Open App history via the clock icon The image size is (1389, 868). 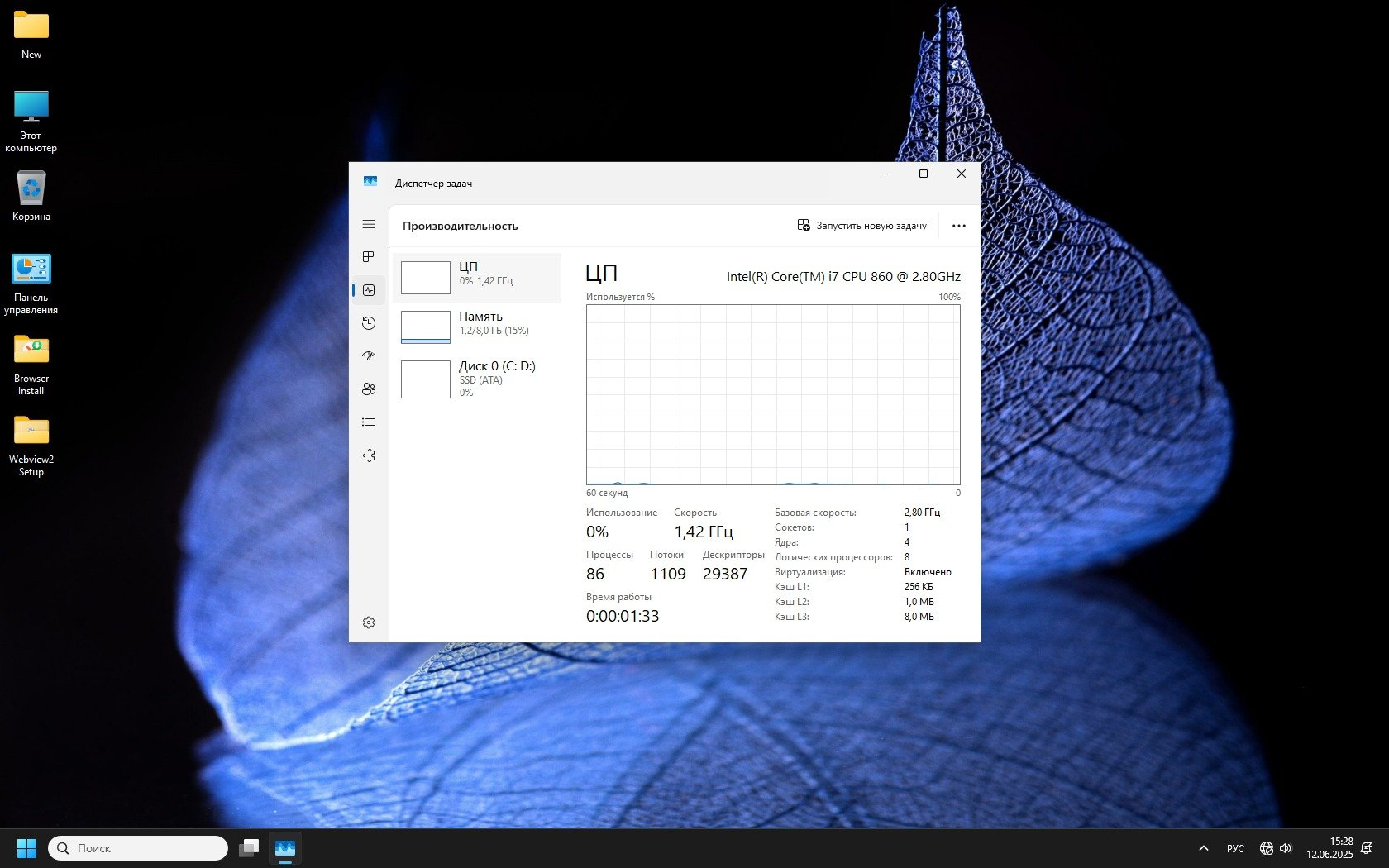coord(369,322)
